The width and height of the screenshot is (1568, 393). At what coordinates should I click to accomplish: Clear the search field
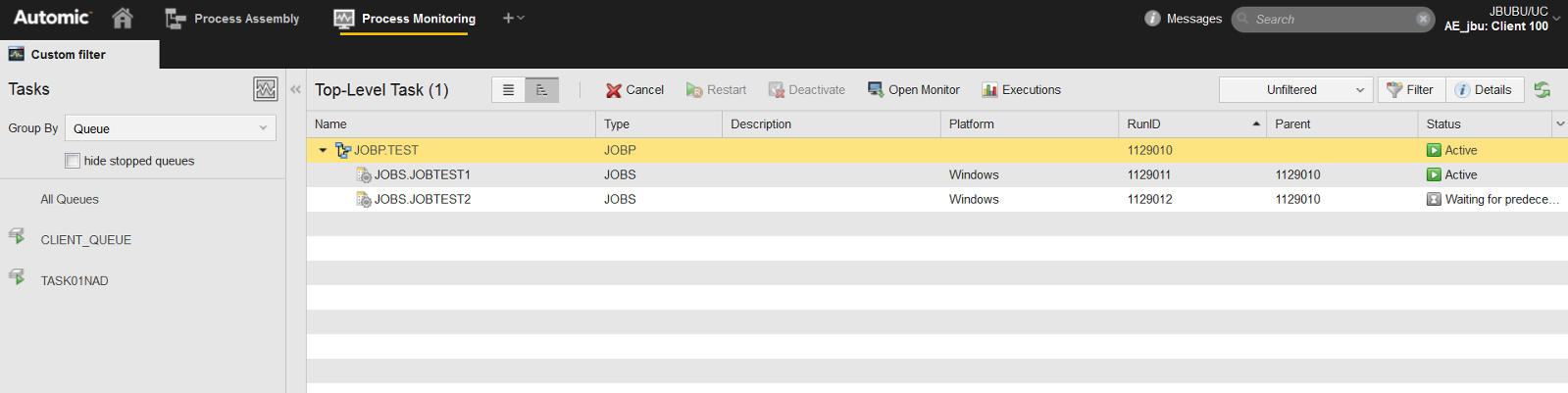pos(1423,19)
